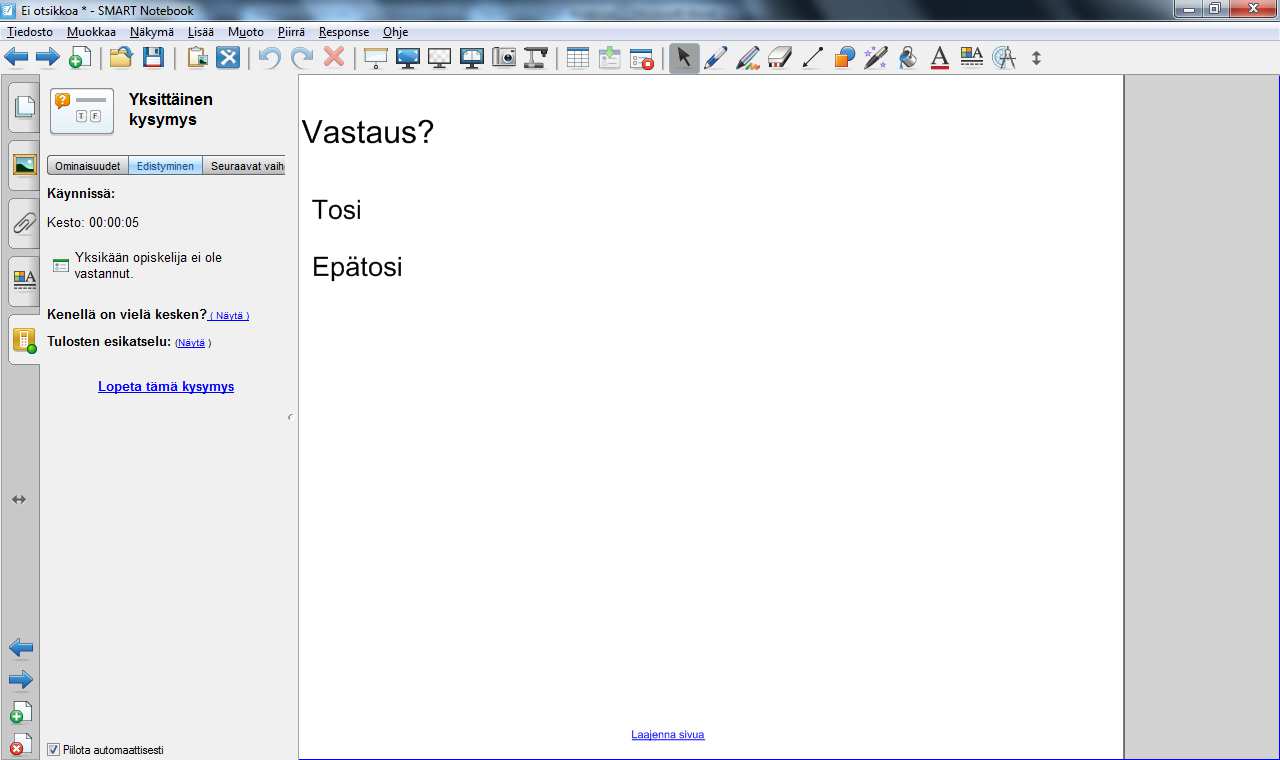Viewport: 1280px width, 760px height.
Task: Move toolbar to bottom with up-down arrow
Action: (1036, 58)
